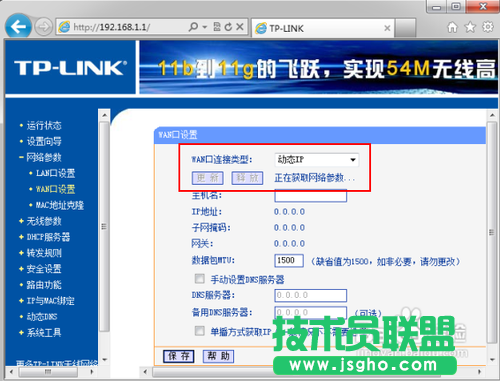Close the TP-LINK tab
The image size is (500, 381).
click(x=387, y=28)
